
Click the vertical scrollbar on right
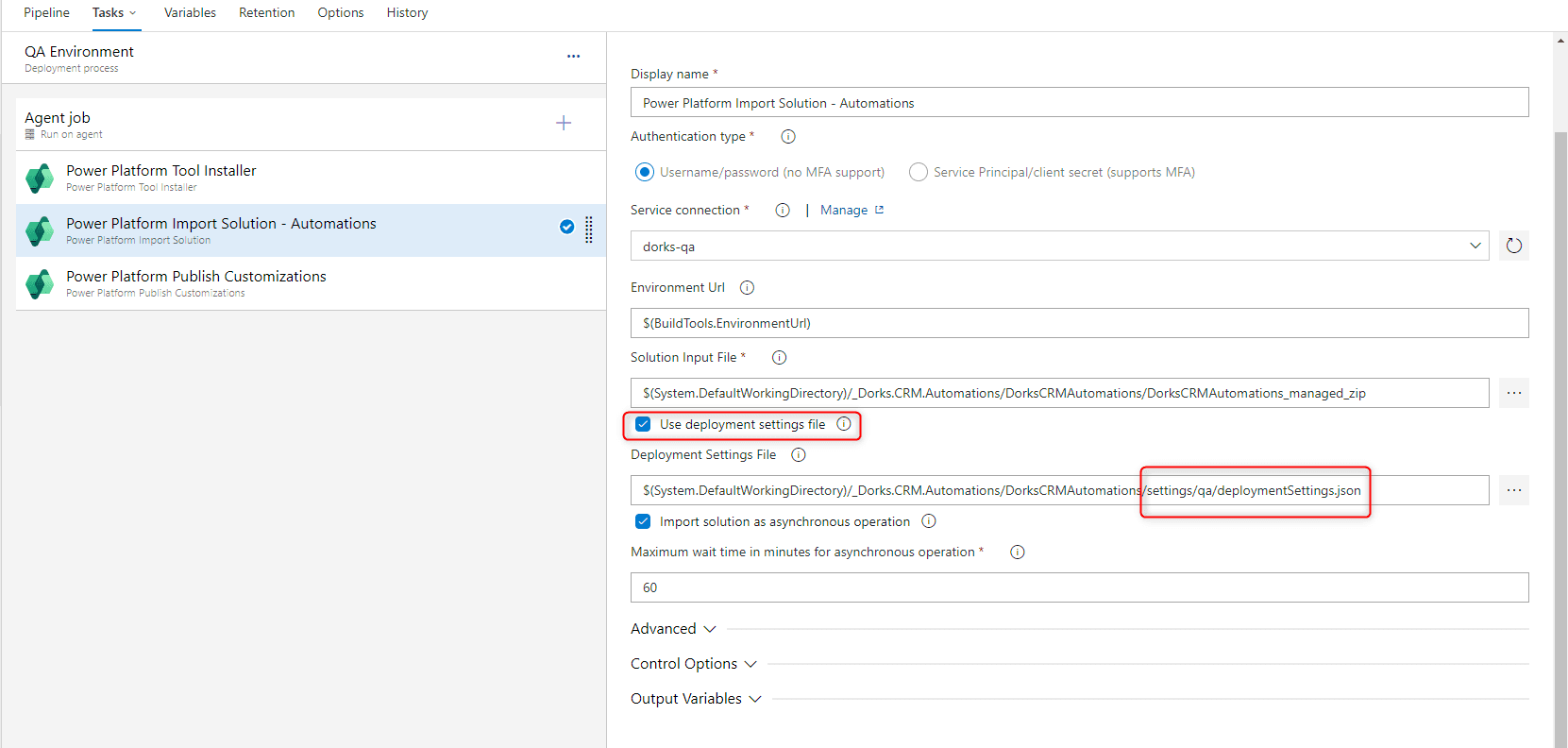coord(1560,439)
